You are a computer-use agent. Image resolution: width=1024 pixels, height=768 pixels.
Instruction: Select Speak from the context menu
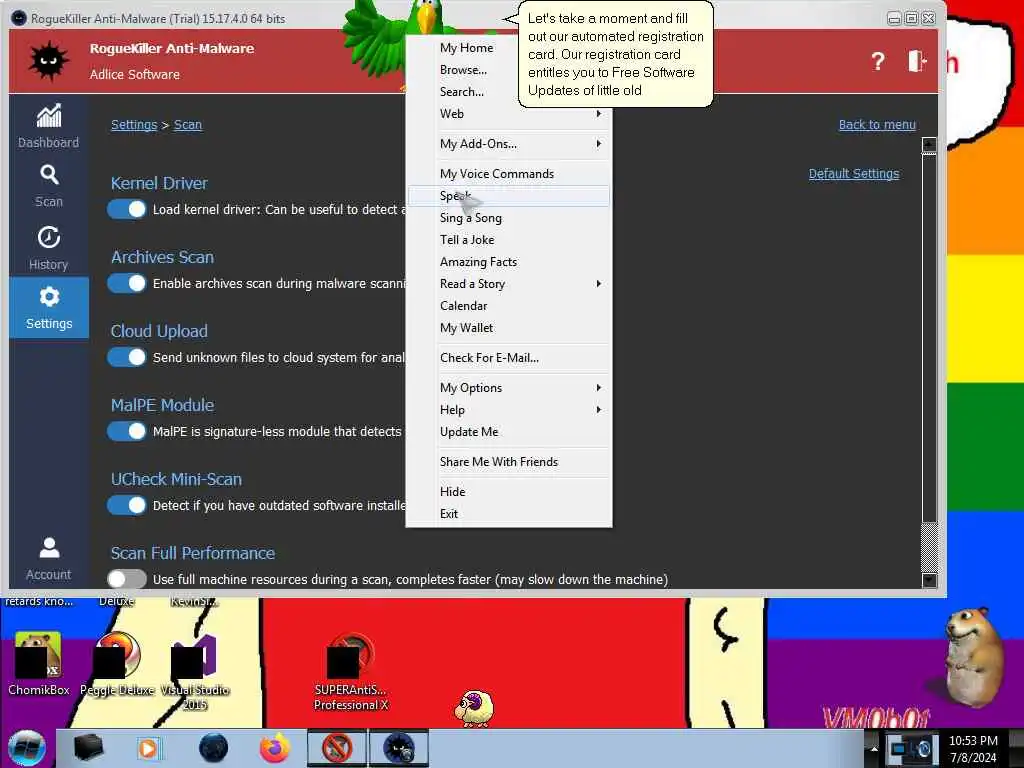tap(509, 196)
